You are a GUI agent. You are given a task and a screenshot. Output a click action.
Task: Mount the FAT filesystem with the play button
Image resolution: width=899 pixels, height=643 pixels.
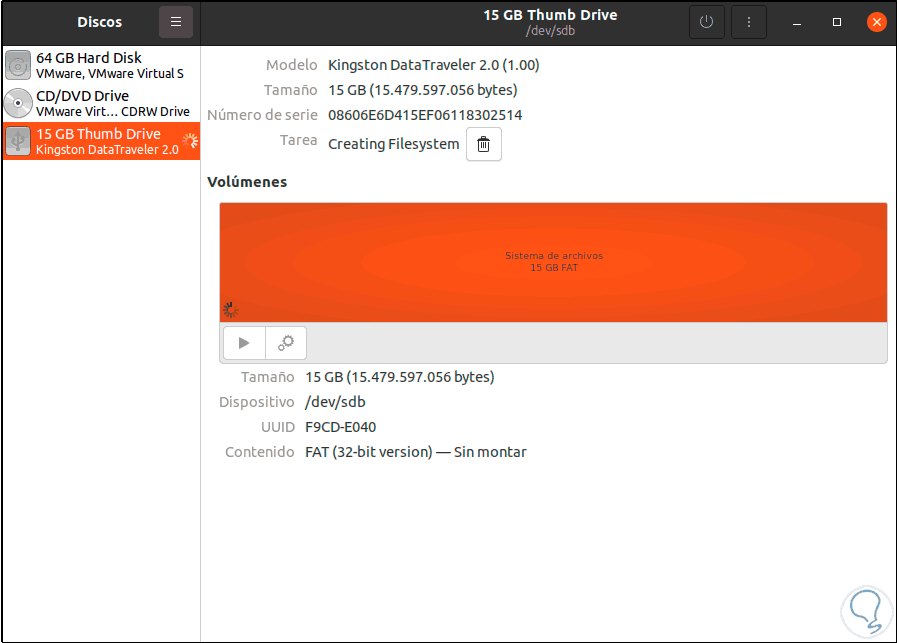243,342
